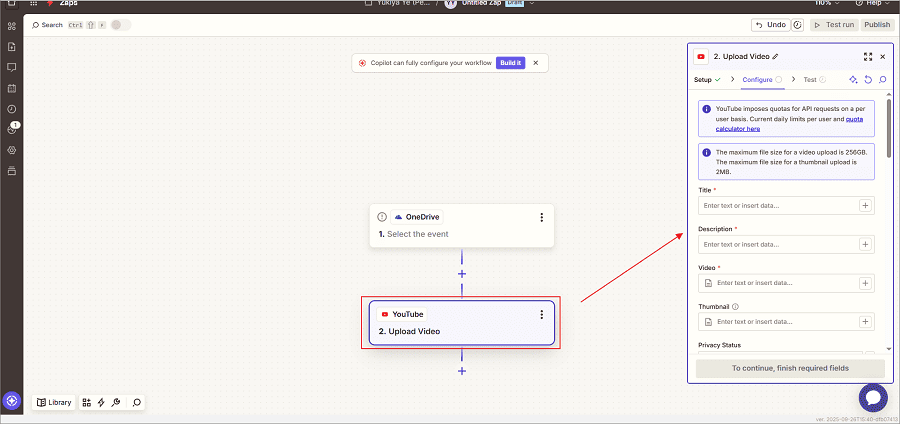
Task: Click the Publish button
Action: tap(877, 25)
